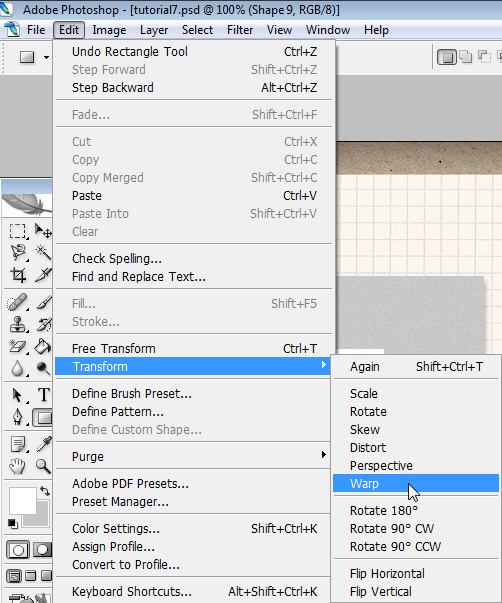This screenshot has width=502, height=603.
Task: Choose Rotate 90° CW
Action: [416, 528]
